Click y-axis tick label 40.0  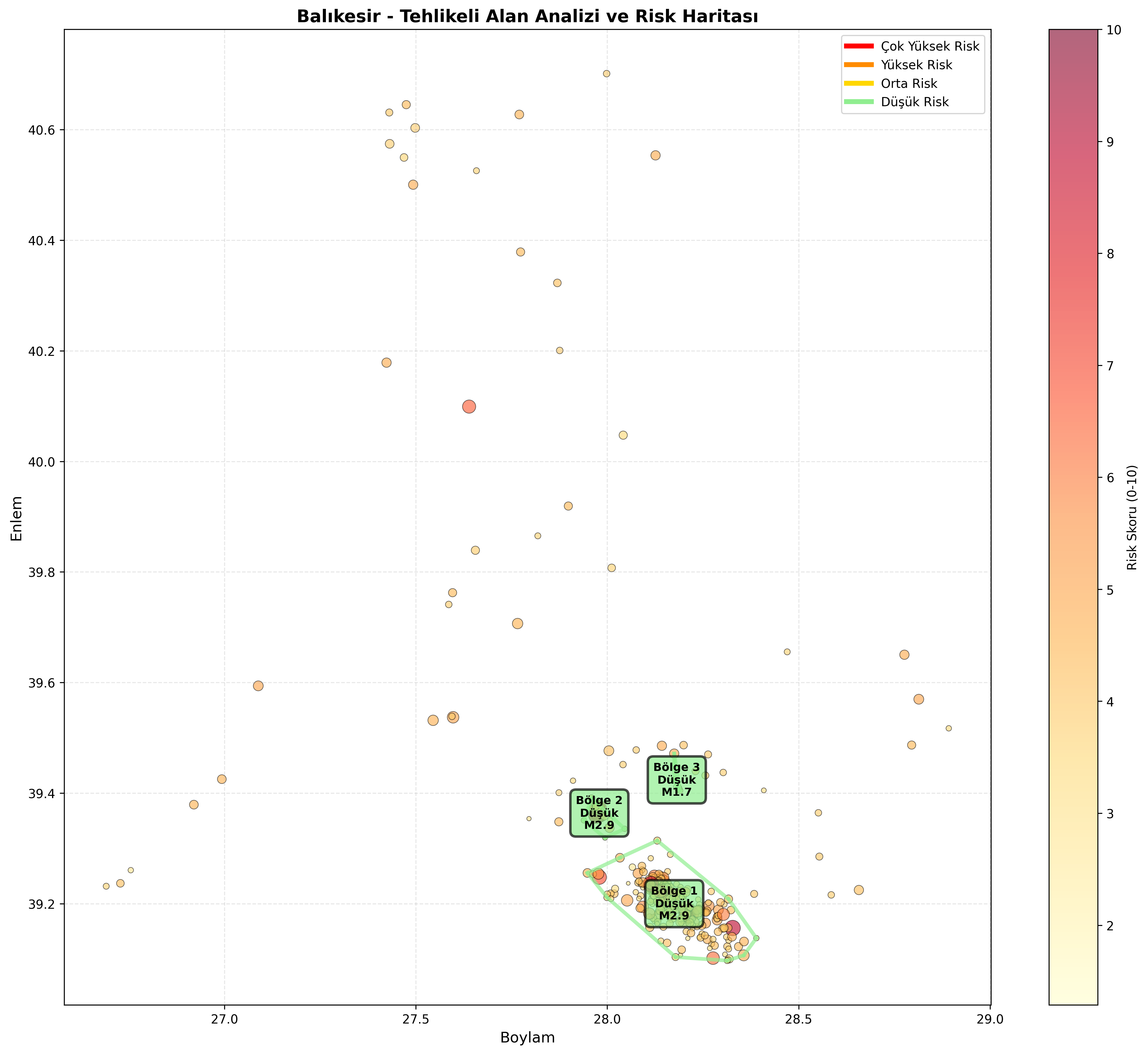[x=42, y=462]
